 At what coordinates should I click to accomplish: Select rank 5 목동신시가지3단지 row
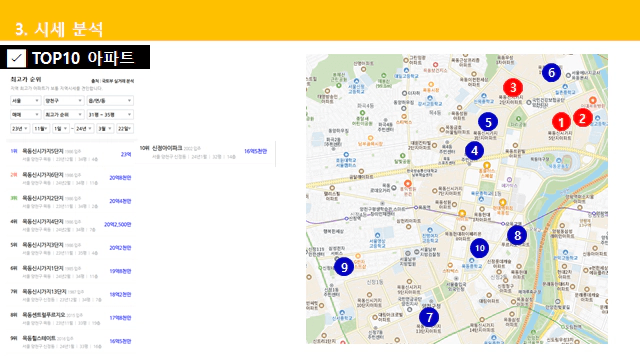pyautogui.click(x=71, y=248)
